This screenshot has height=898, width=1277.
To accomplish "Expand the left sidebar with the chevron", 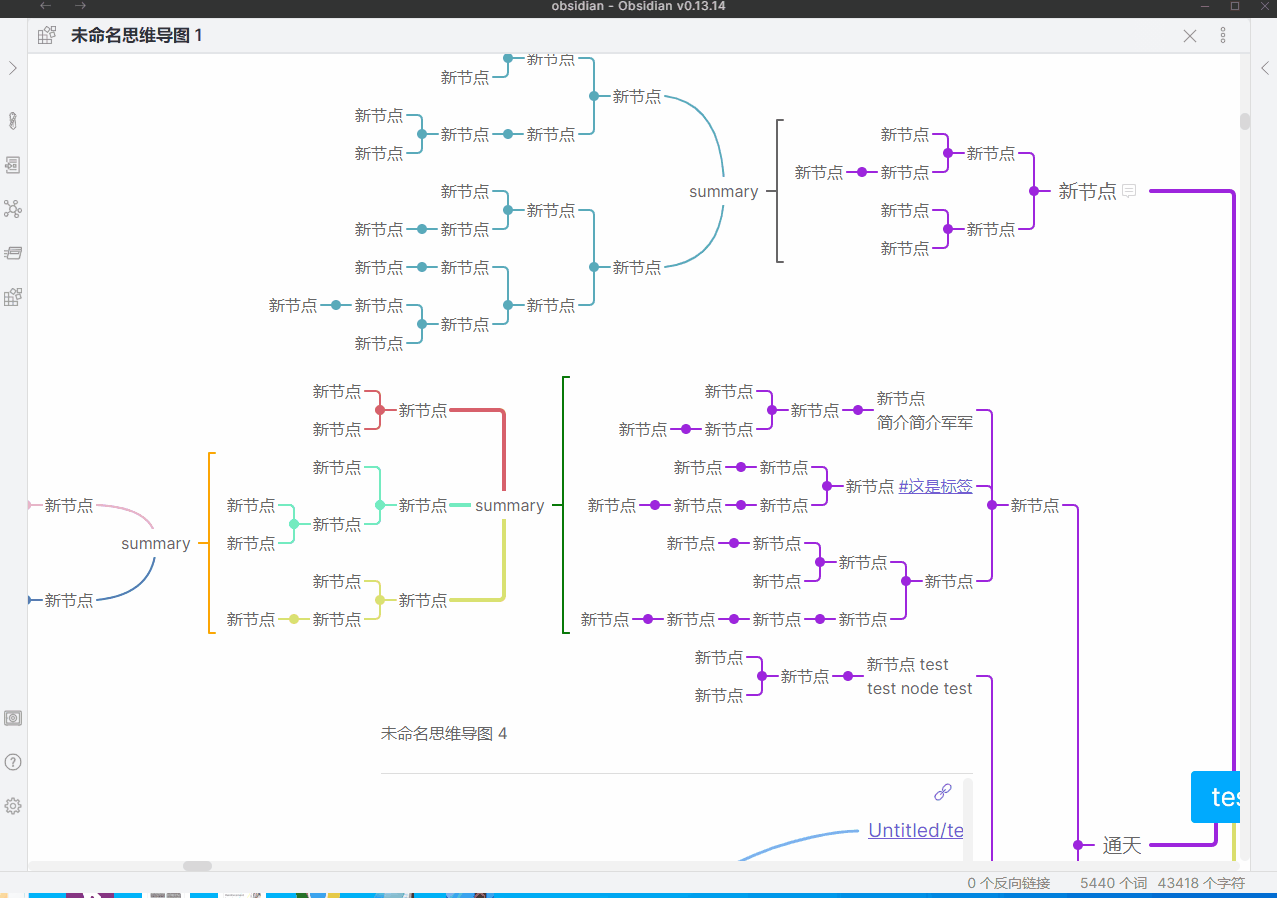I will point(13,69).
